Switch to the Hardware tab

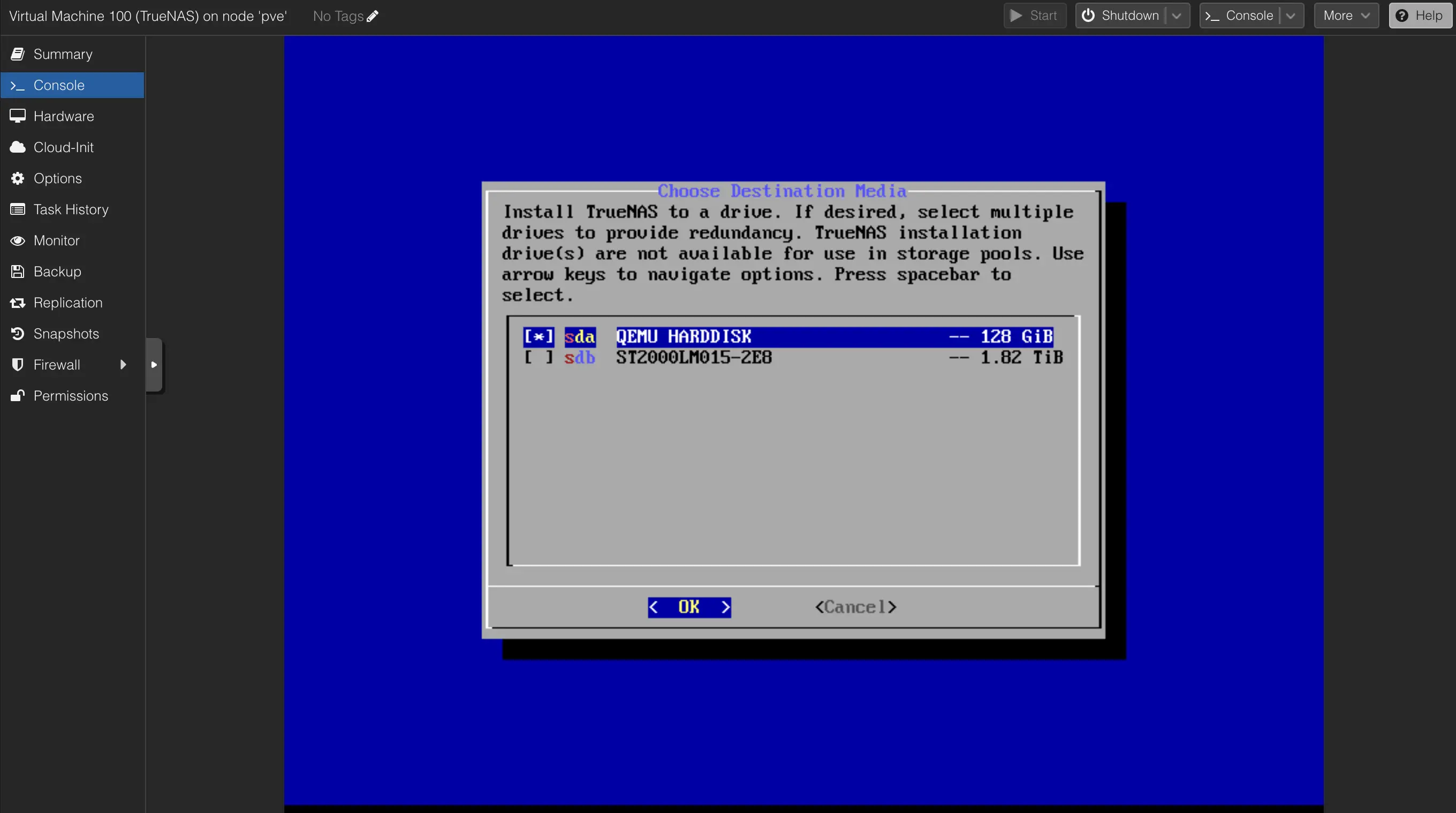pyautogui.click(x=72, y=116)
